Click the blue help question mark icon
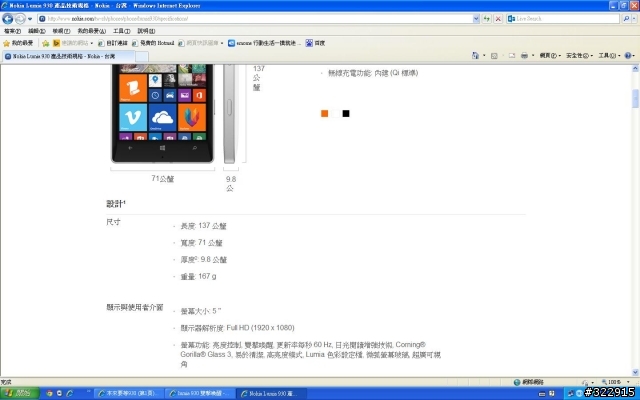This screenshot has width=640, height=400. click(628, 56)
